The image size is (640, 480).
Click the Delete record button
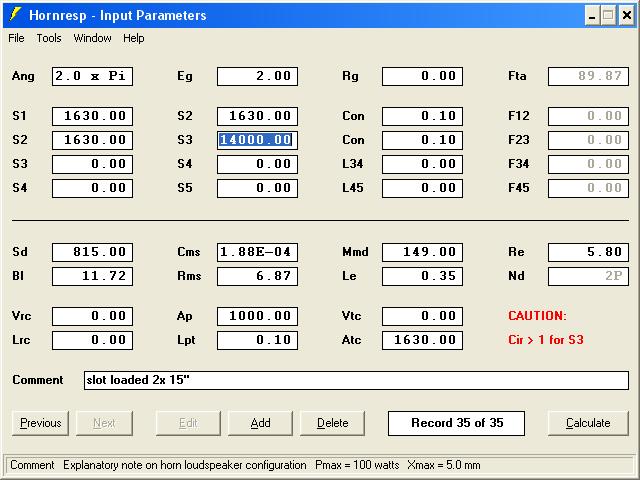tap(333, 423)
